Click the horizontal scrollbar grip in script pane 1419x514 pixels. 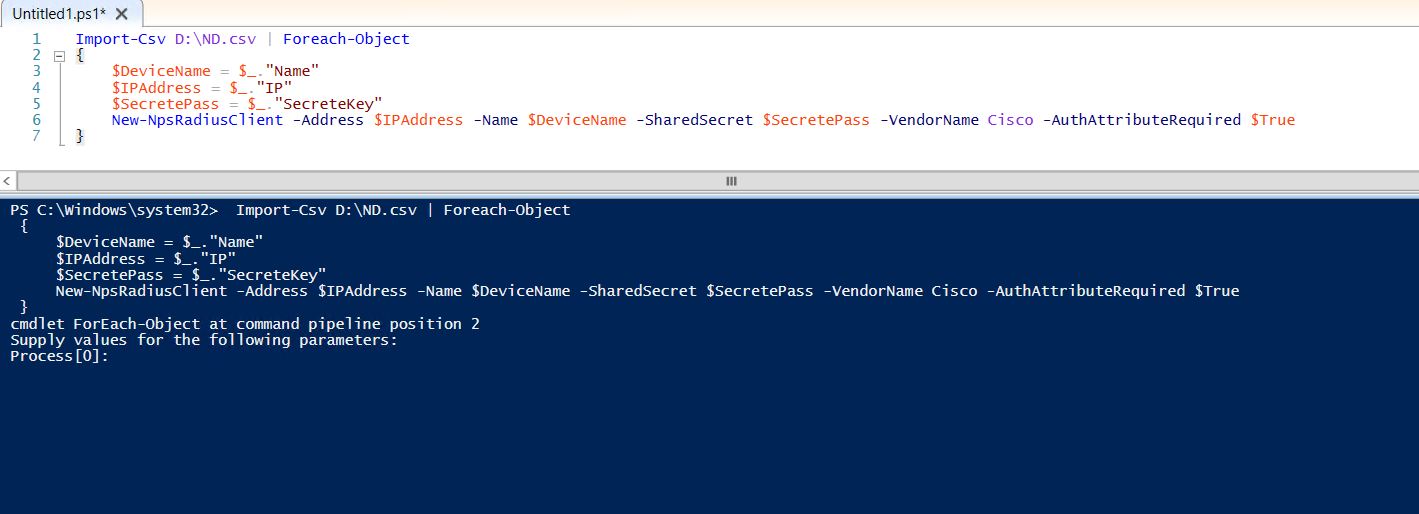pyautogui.click(x=730, y=181)
